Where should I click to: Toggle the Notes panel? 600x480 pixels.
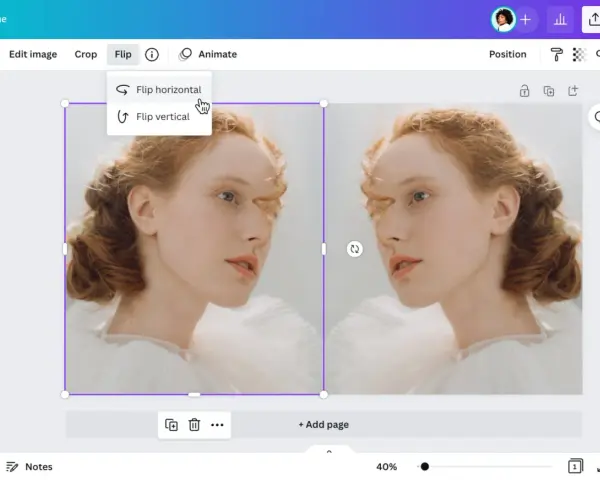pos(29,467)
